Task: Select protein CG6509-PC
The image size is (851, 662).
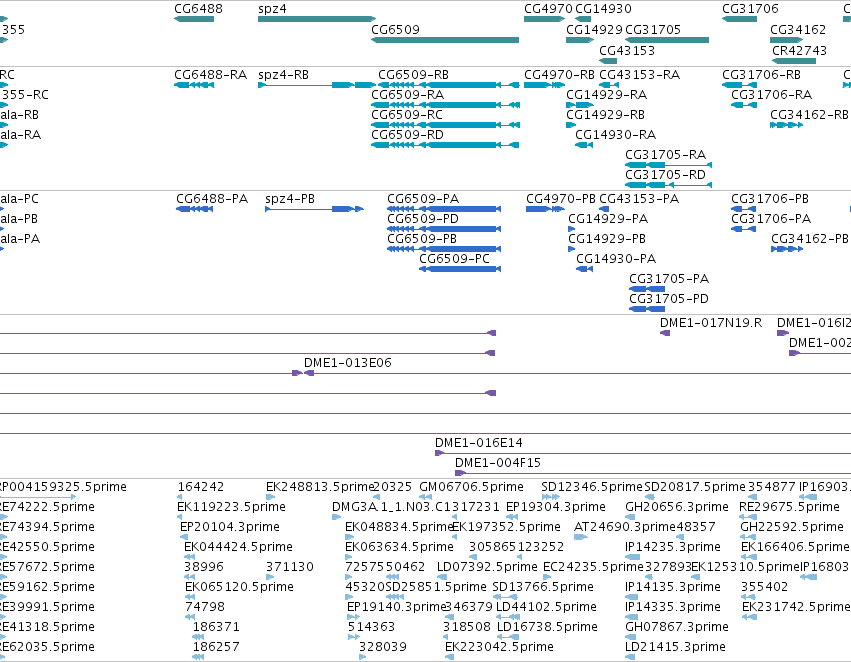Action: point(460,269)
